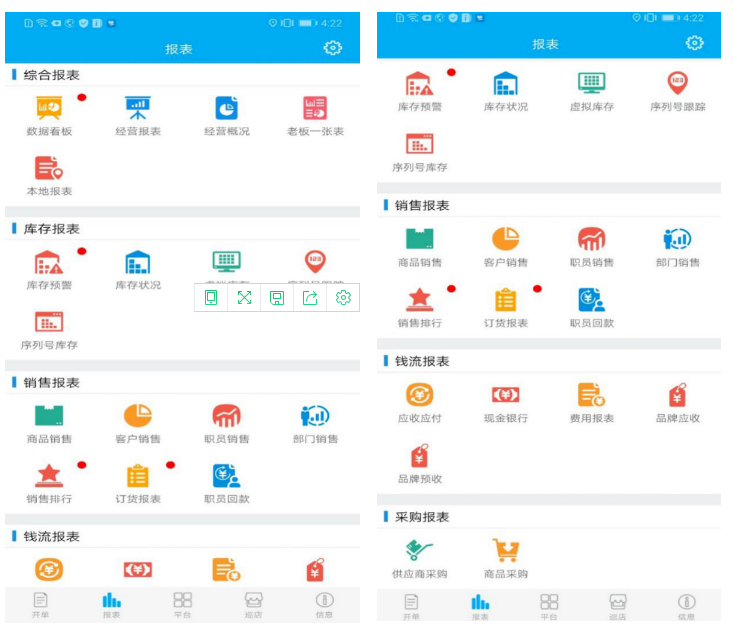Switch to 信息 tab on right screen

(686, 607)
